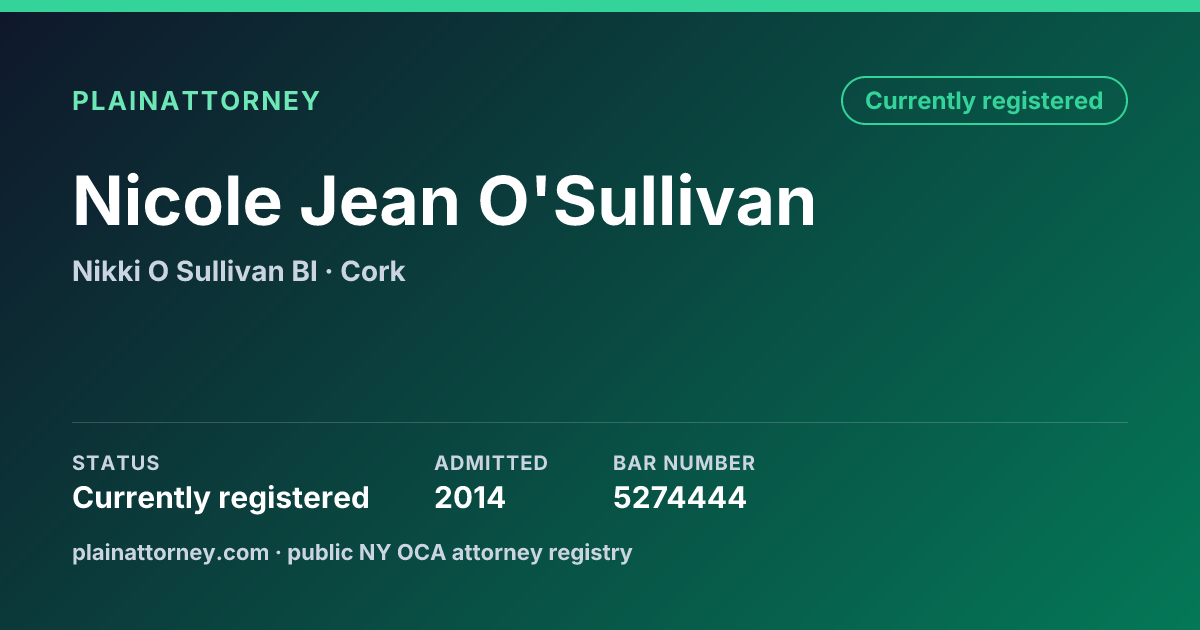The height and width of the screenshot is (630, 1200).
Task: Click the green accent bar at top
Action: (x=600, y=6)
